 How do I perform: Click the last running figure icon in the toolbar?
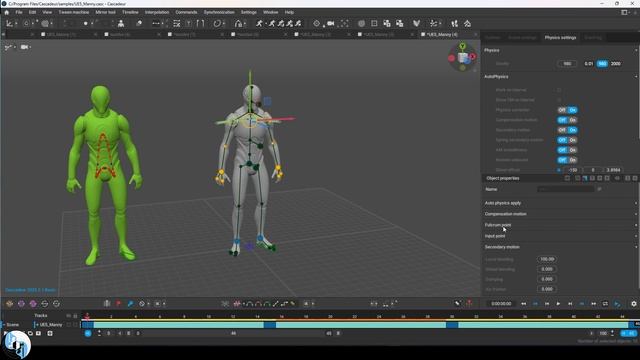point(298,24)
